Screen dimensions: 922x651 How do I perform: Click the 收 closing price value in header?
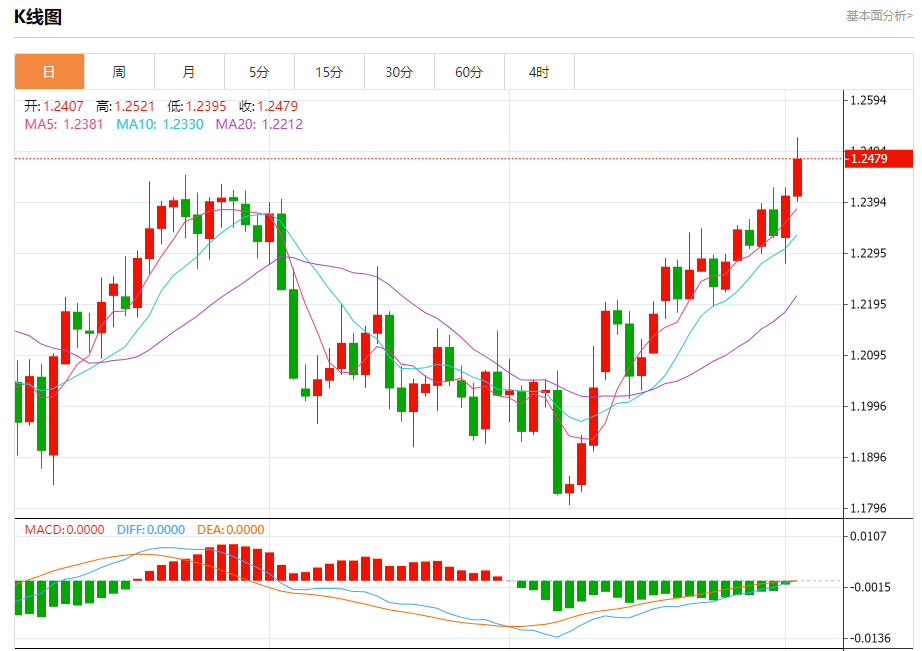point(268,106)
